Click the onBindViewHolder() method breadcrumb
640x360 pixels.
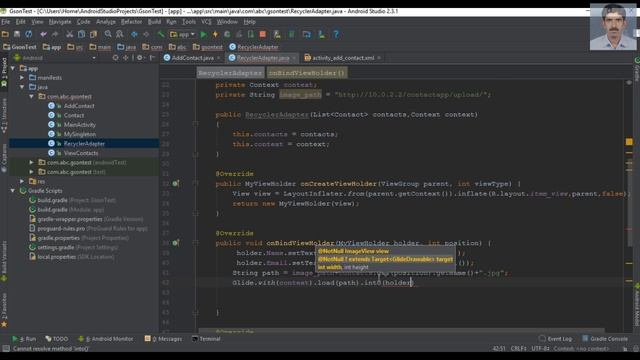pos(307,73)
